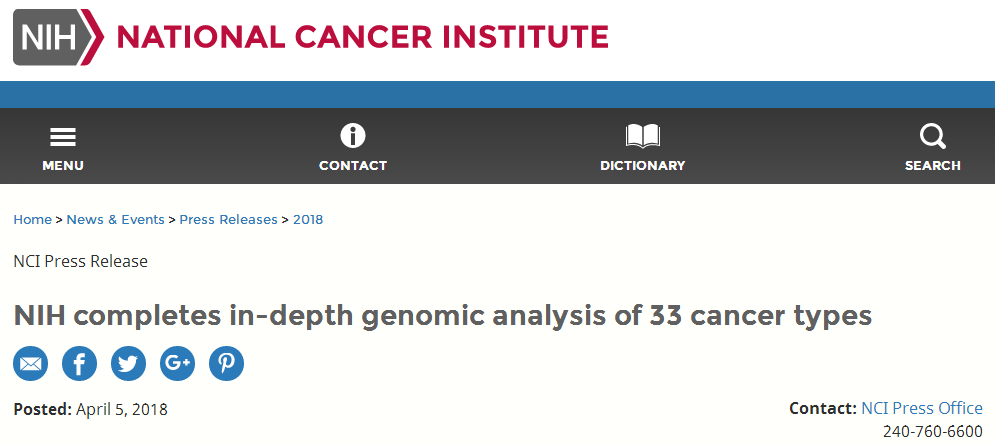Open the 2018 breadcrumb link
995x446 pixels.
(x=308, y=220)
